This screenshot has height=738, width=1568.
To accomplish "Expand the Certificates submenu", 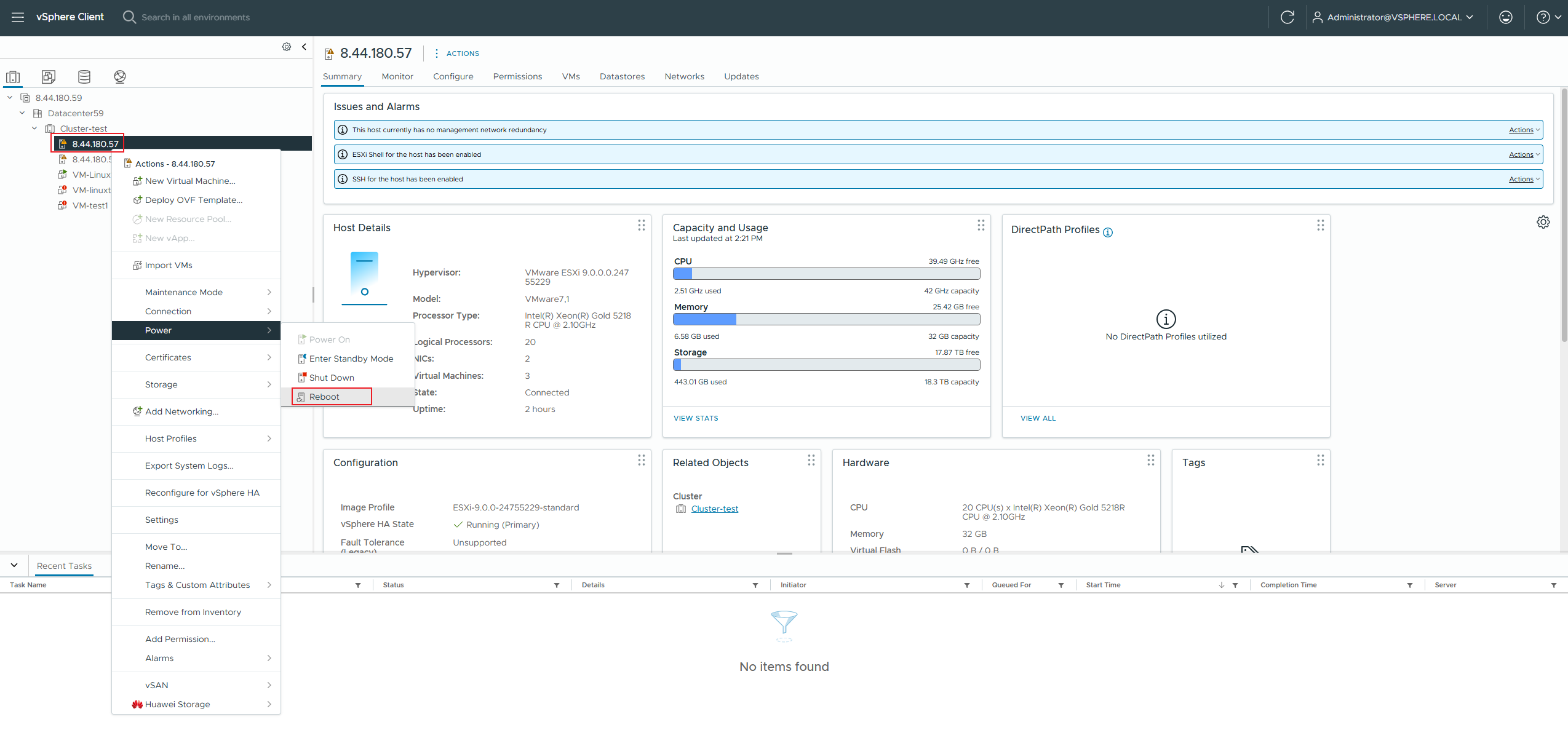I will pyautogui.click(x=196, y=357).
